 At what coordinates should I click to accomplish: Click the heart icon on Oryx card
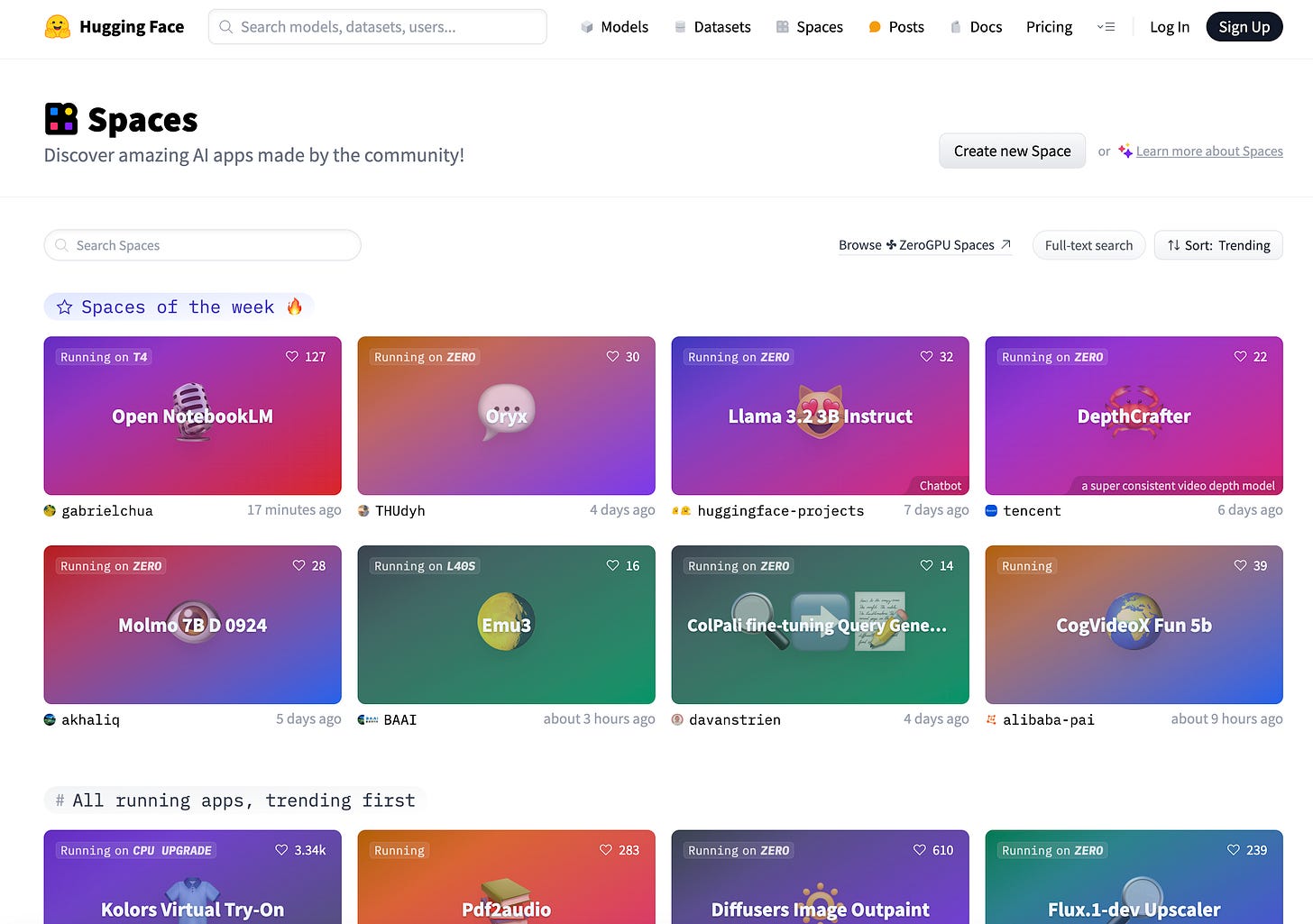click(x=613, y=357)
